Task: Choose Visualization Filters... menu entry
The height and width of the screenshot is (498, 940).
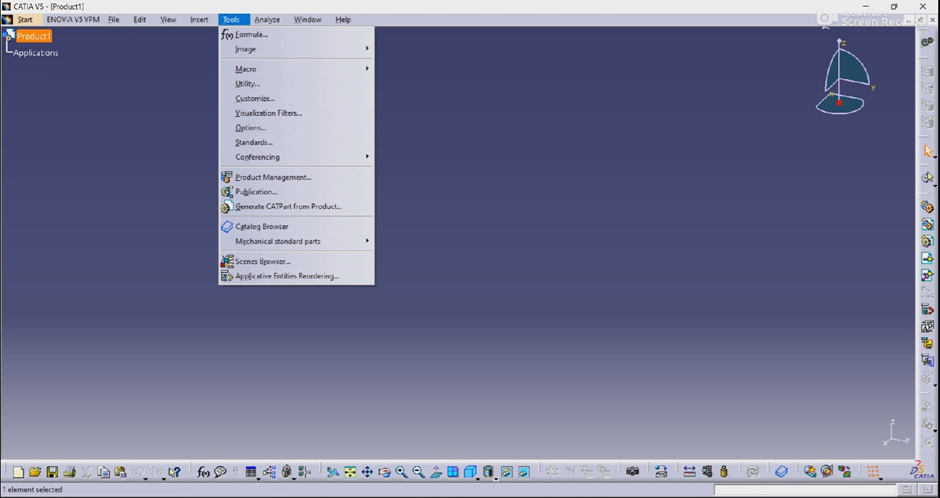Action: coord(297,113)
